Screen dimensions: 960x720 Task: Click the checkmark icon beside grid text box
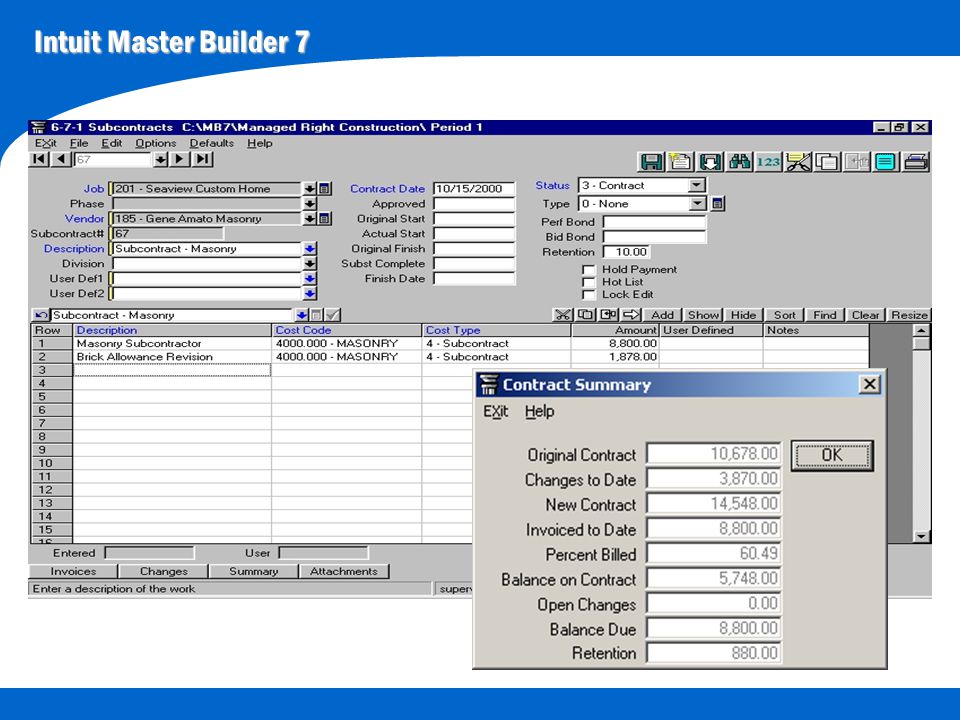coord(332,315)
